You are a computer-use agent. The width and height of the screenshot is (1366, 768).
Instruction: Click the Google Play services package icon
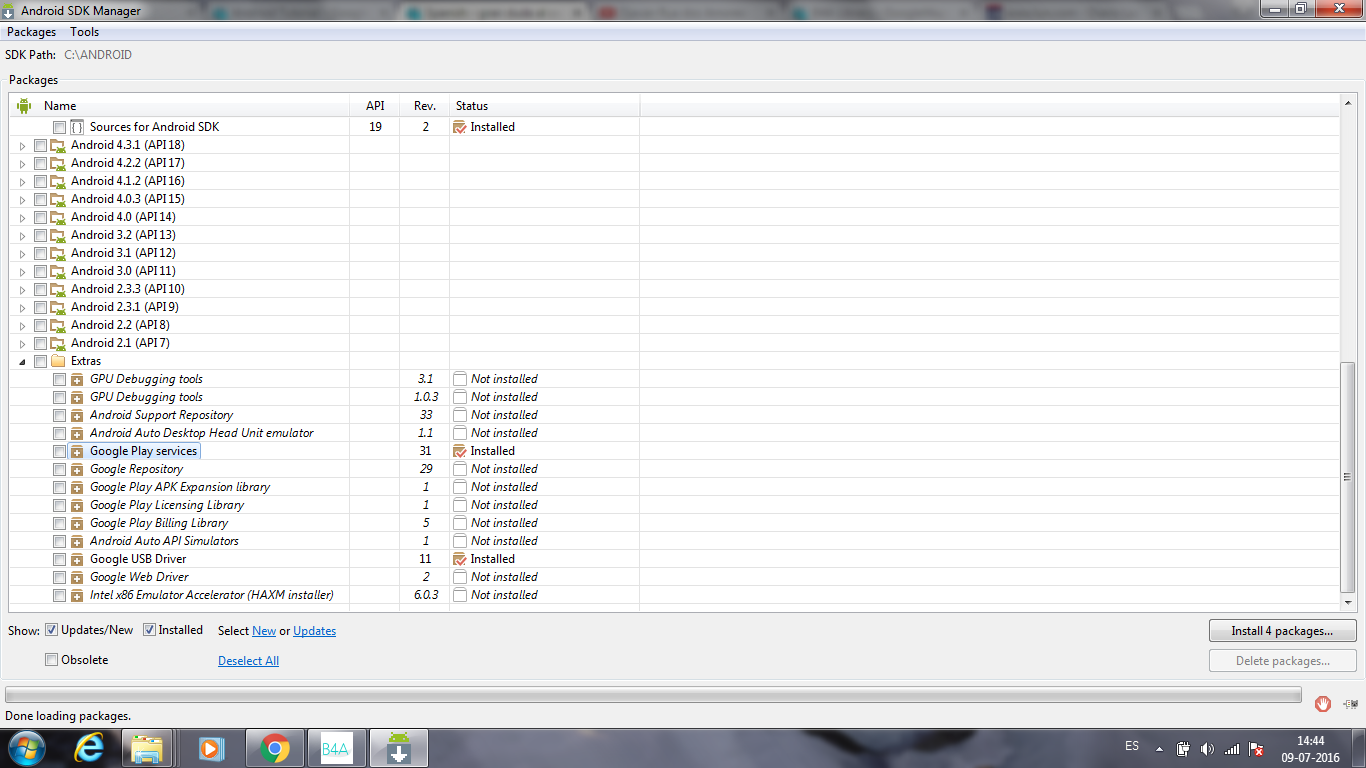(x=77, y=451)
